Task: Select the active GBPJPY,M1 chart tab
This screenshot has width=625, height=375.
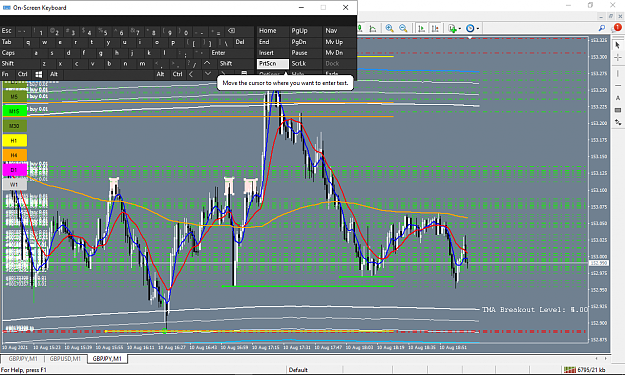Action: pyautogui.click(x=107, y=359)
